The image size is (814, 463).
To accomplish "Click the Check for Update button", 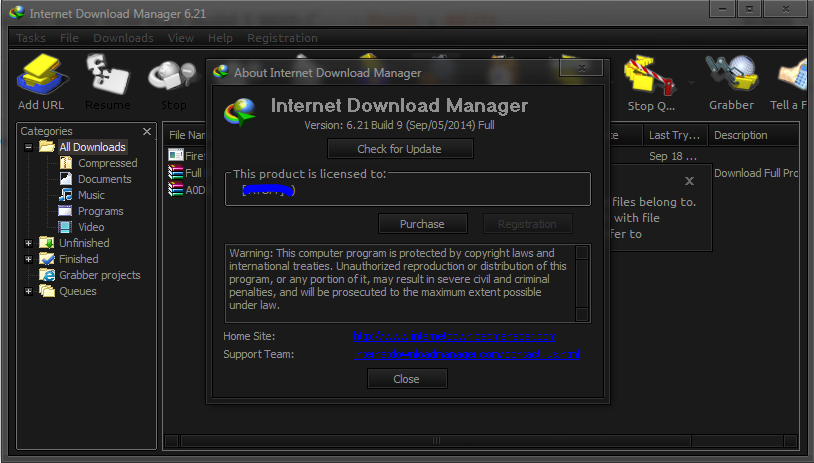I will point(400,149).
